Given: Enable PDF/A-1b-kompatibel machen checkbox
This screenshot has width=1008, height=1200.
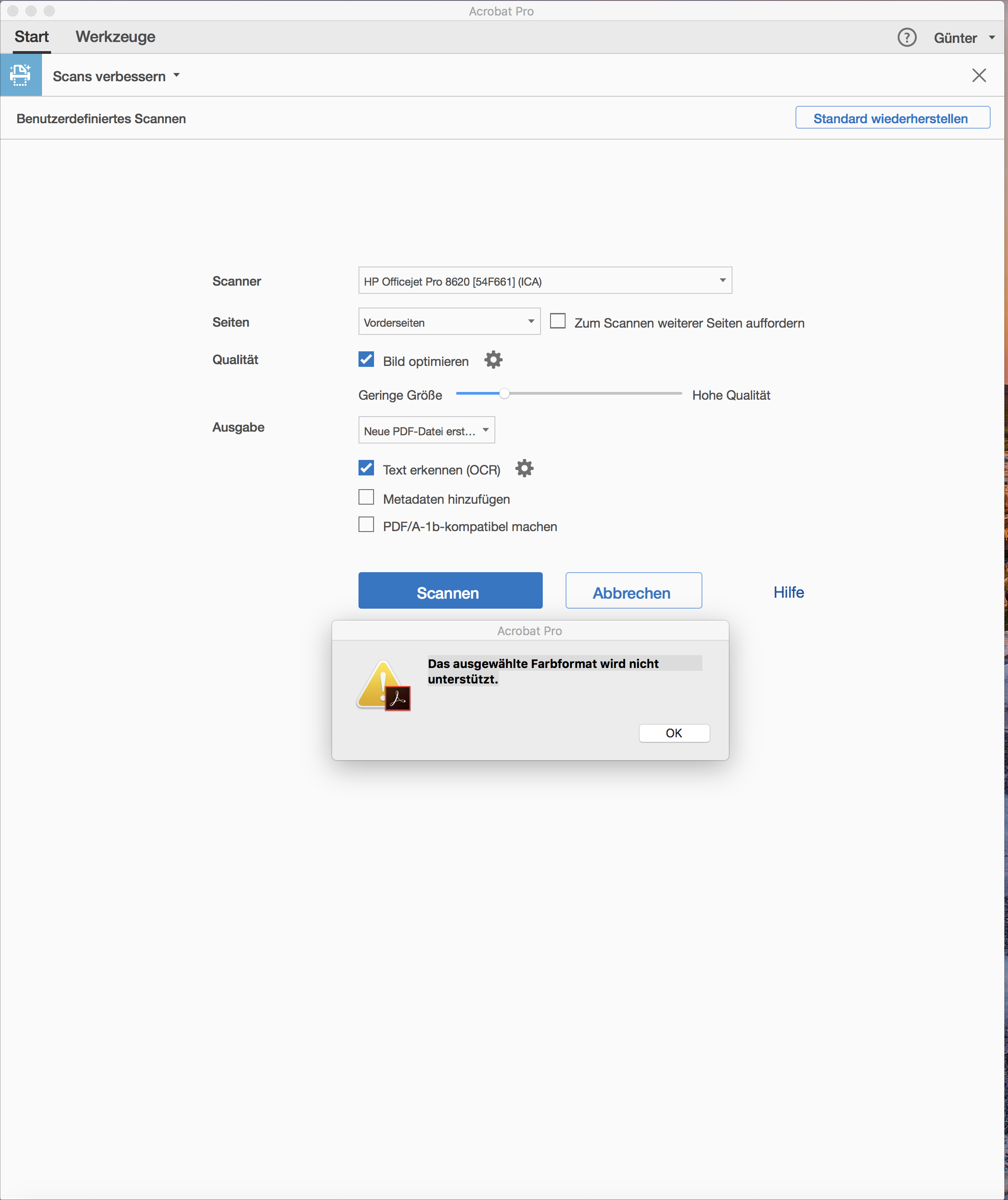Looking at the screenshot, I should [366, 525].
